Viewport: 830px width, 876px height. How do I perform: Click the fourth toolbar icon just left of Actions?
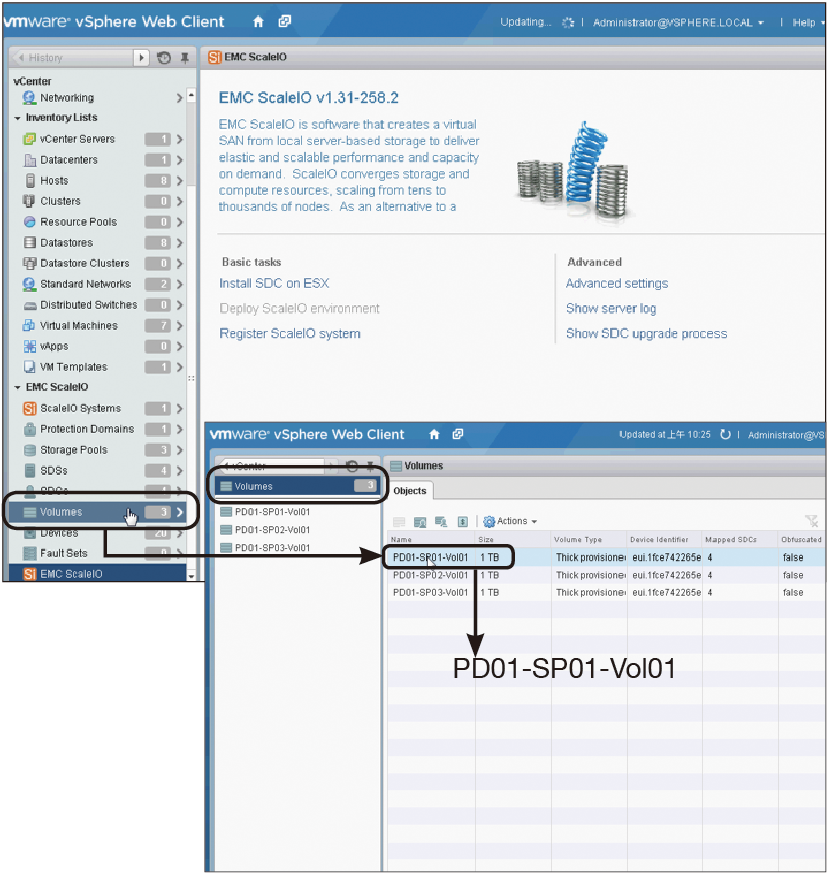pos(462,522)
